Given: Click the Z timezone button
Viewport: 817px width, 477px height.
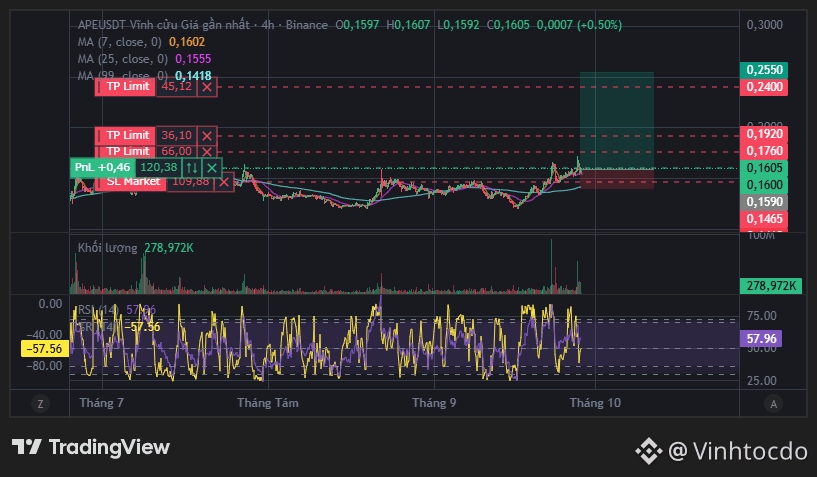Looking at the screenshot, I should point(40,403).
